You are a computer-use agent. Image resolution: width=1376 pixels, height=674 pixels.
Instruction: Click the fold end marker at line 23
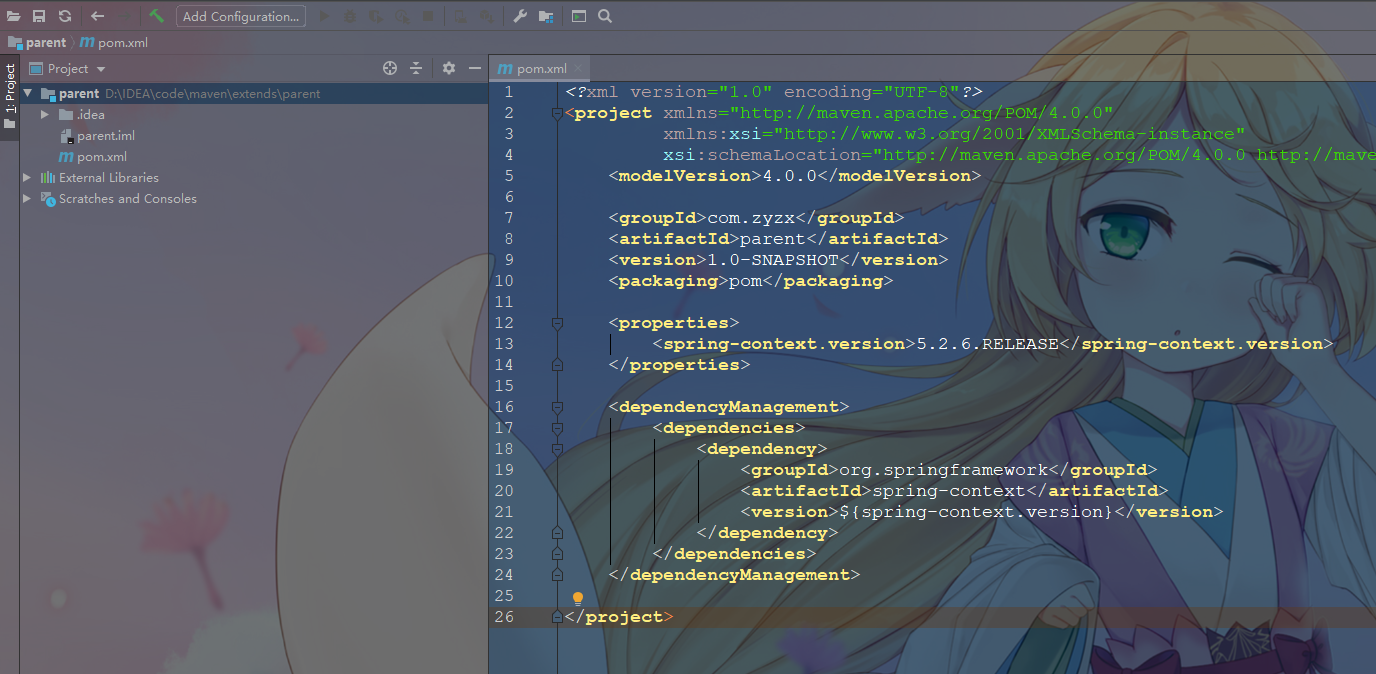[x=557, y=554]
